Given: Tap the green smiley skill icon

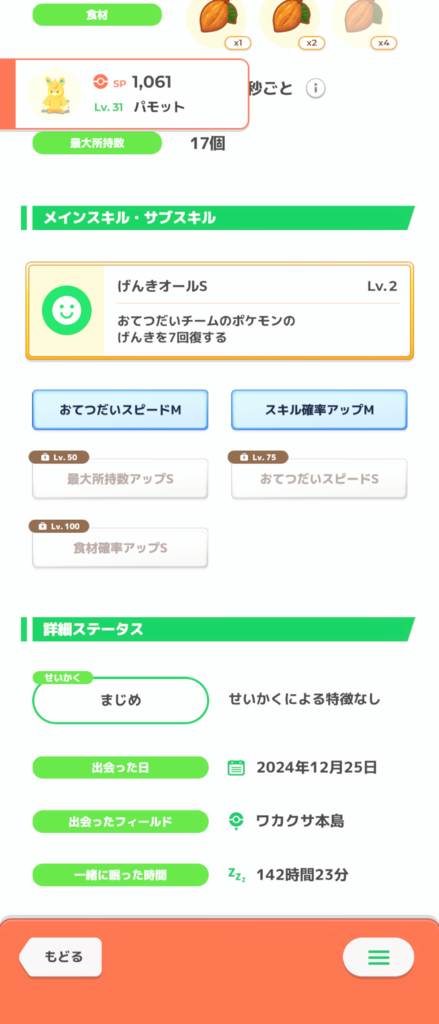Looking at the screenshot, I should tap(66, 311).
